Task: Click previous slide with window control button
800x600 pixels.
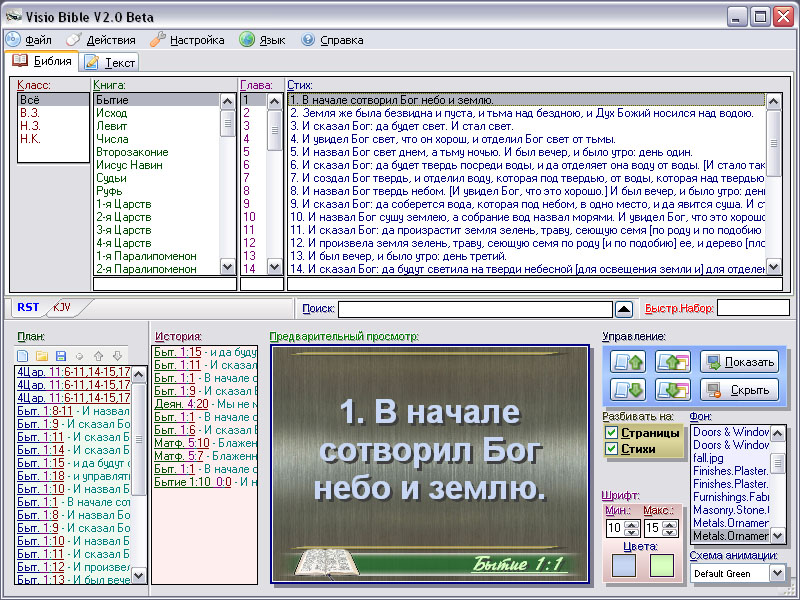Action: pyautogui.click(x=672, y=362)
